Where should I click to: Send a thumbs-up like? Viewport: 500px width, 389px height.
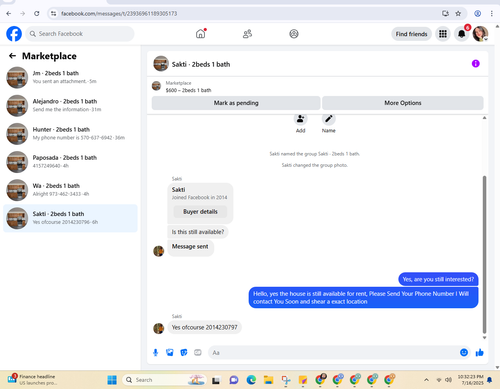click(x=479, y=352)
